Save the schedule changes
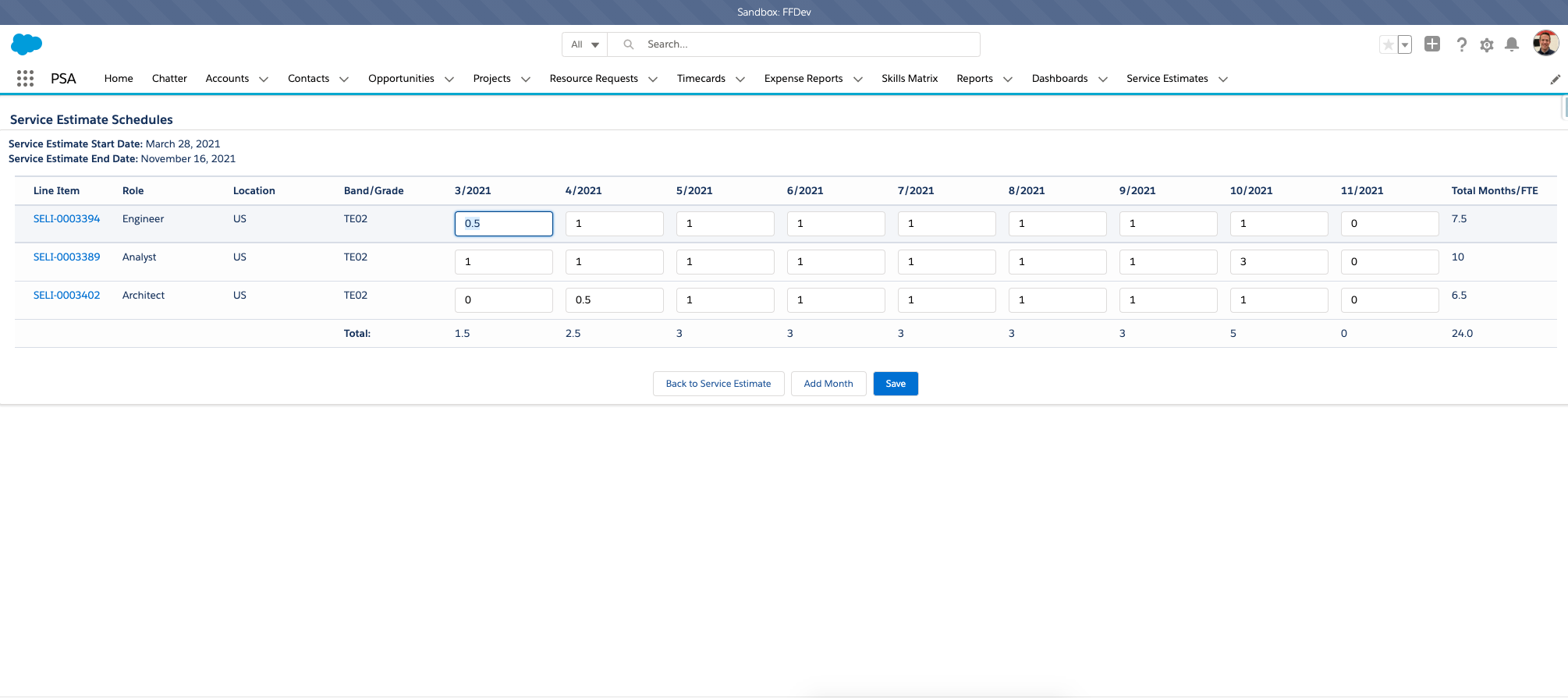This screenshot has width=1568, height=698. point(896,384)
